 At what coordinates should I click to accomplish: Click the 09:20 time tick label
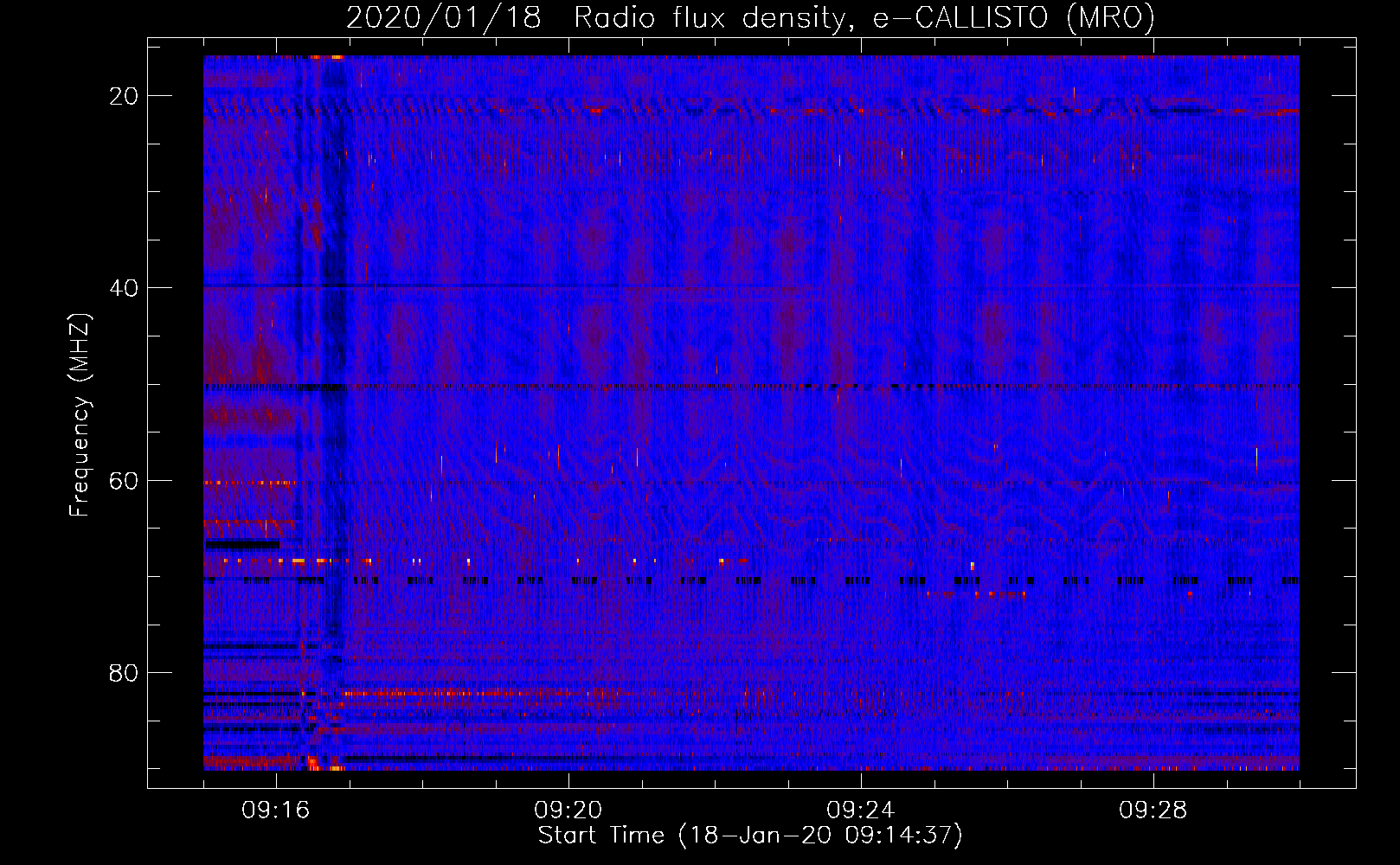pos(568,811)
